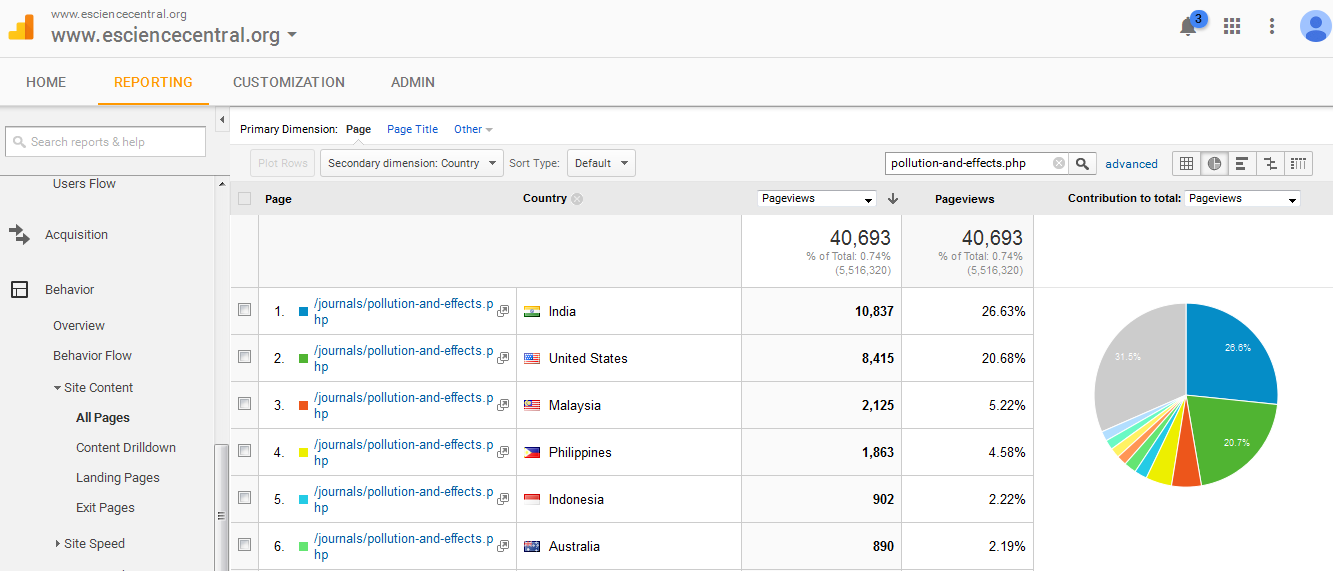Select the REPORTING tab

[x=153, y=82]
